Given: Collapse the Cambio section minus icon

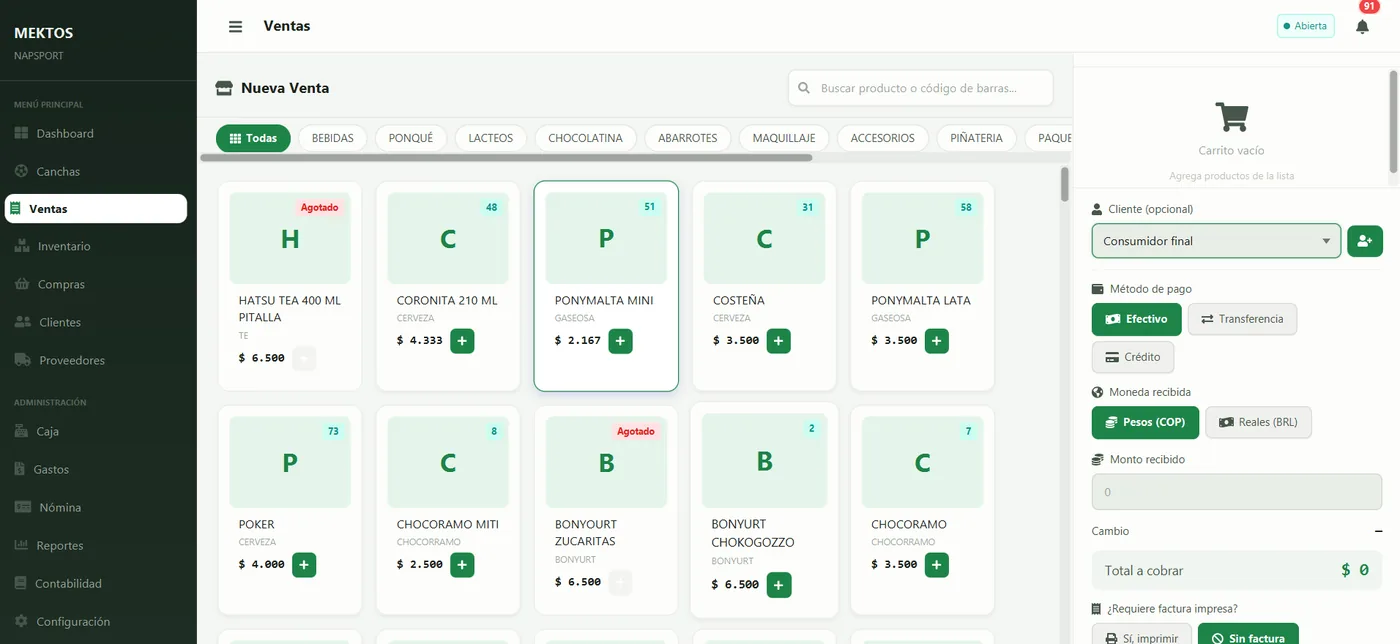Looking at the screenshot, I should (1379, 531).
